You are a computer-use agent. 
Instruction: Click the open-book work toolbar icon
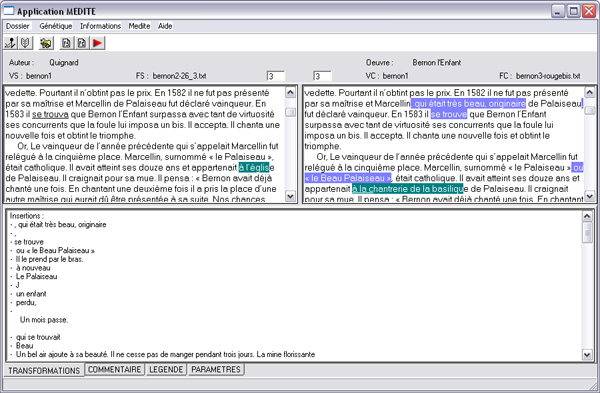(x=26, y=43)
